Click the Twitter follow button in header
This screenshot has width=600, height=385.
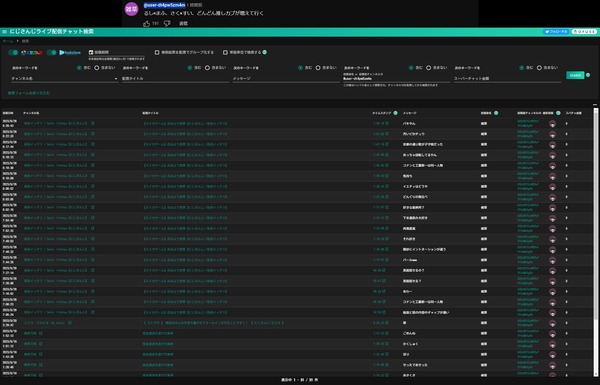(x=556, y=32)
